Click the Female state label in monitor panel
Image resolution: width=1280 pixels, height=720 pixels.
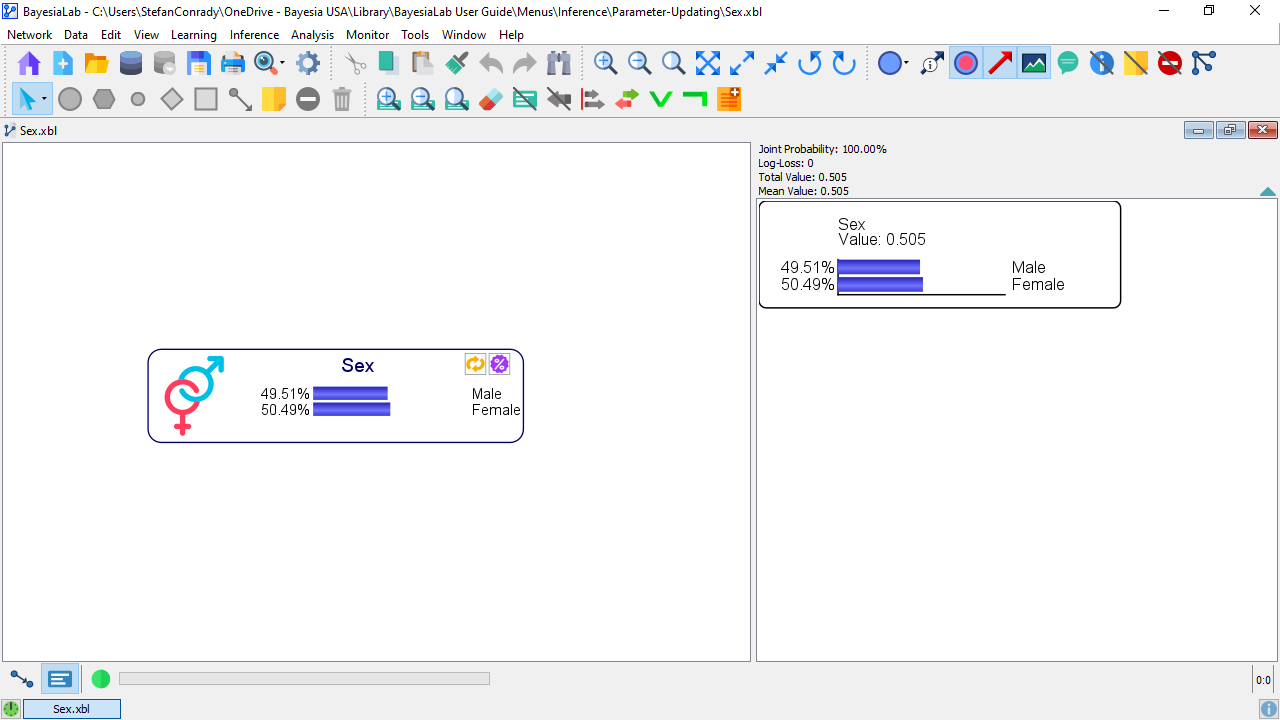(x=1038, y=285)
